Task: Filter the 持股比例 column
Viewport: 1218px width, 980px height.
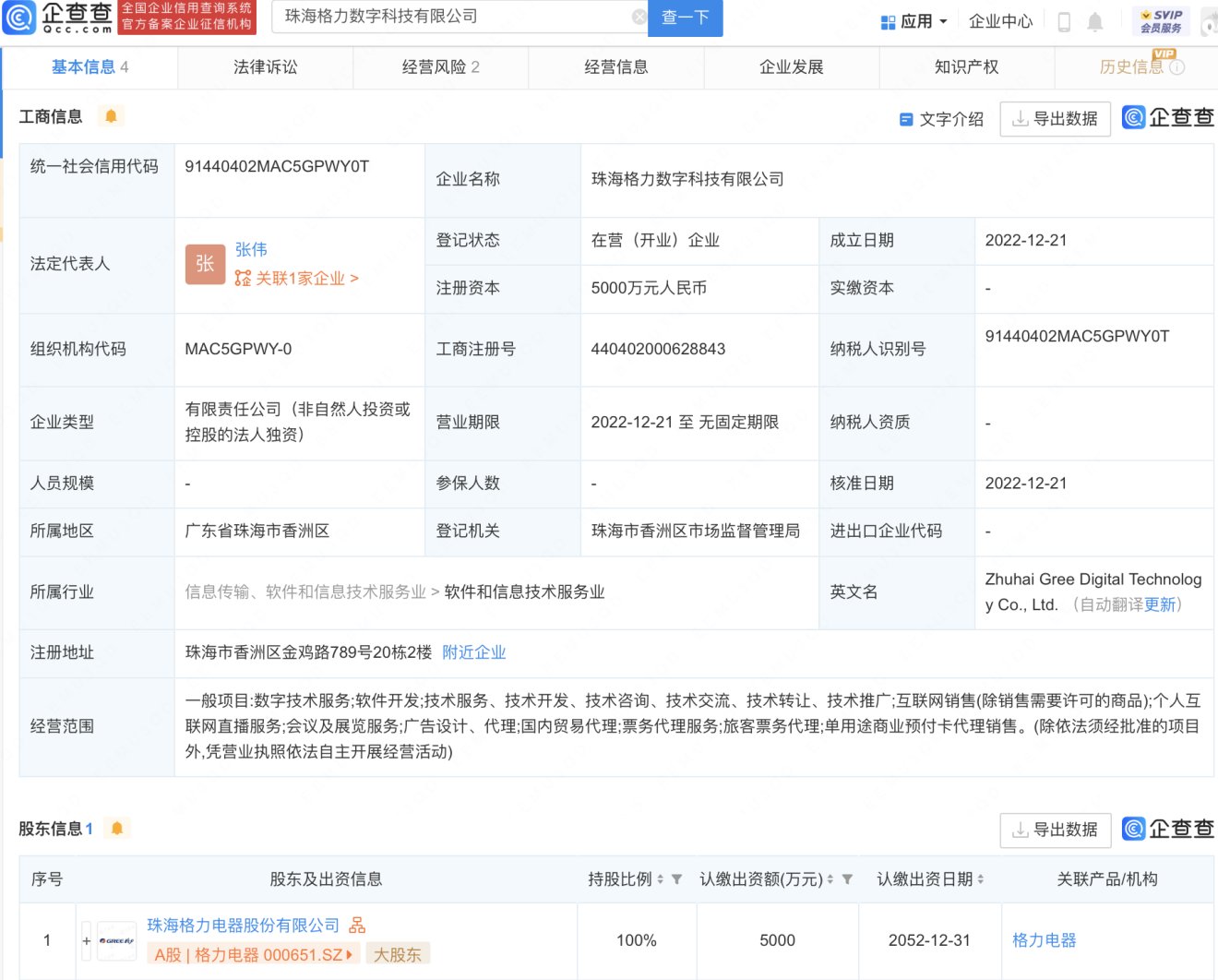Action: [x=676, y=879]
